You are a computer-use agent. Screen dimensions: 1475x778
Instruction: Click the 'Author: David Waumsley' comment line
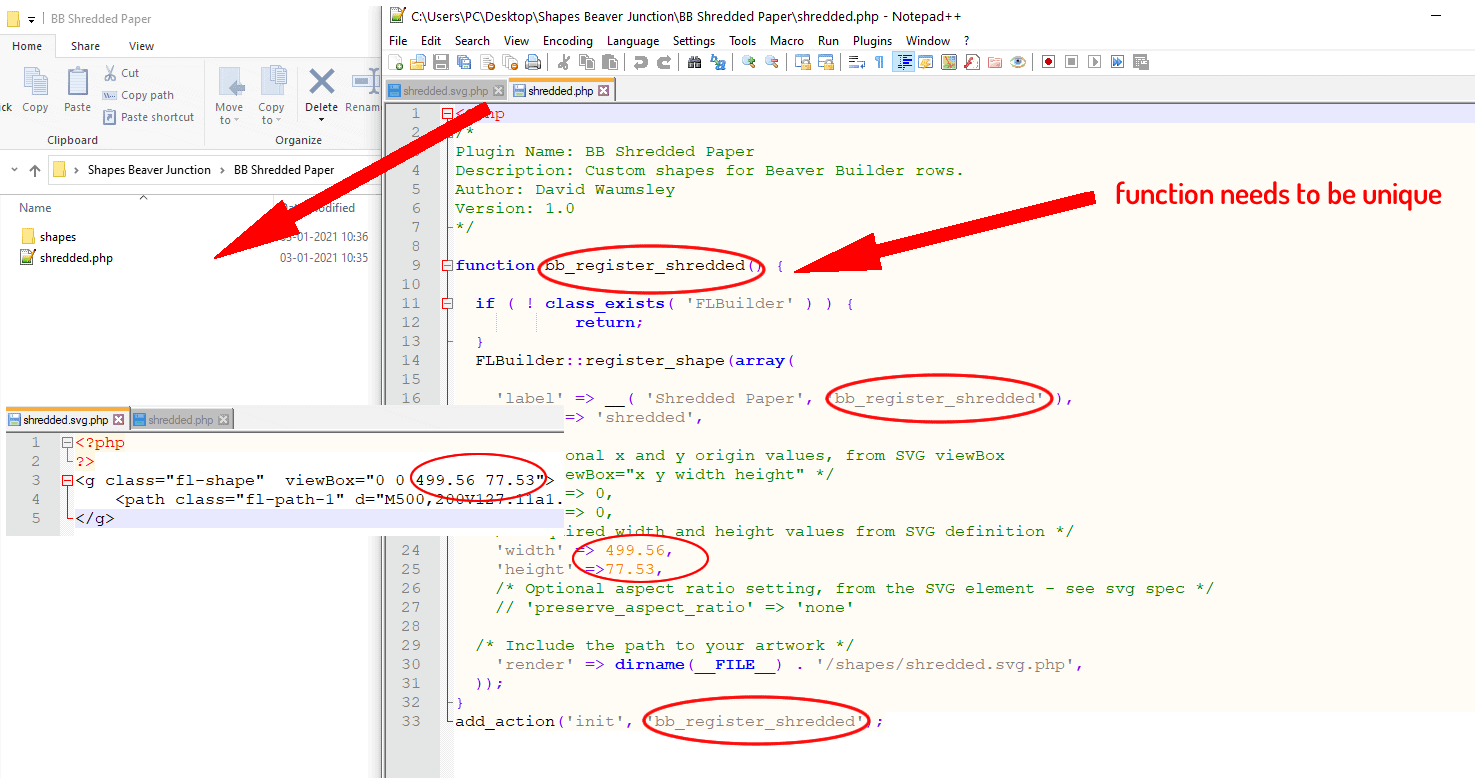565,190
